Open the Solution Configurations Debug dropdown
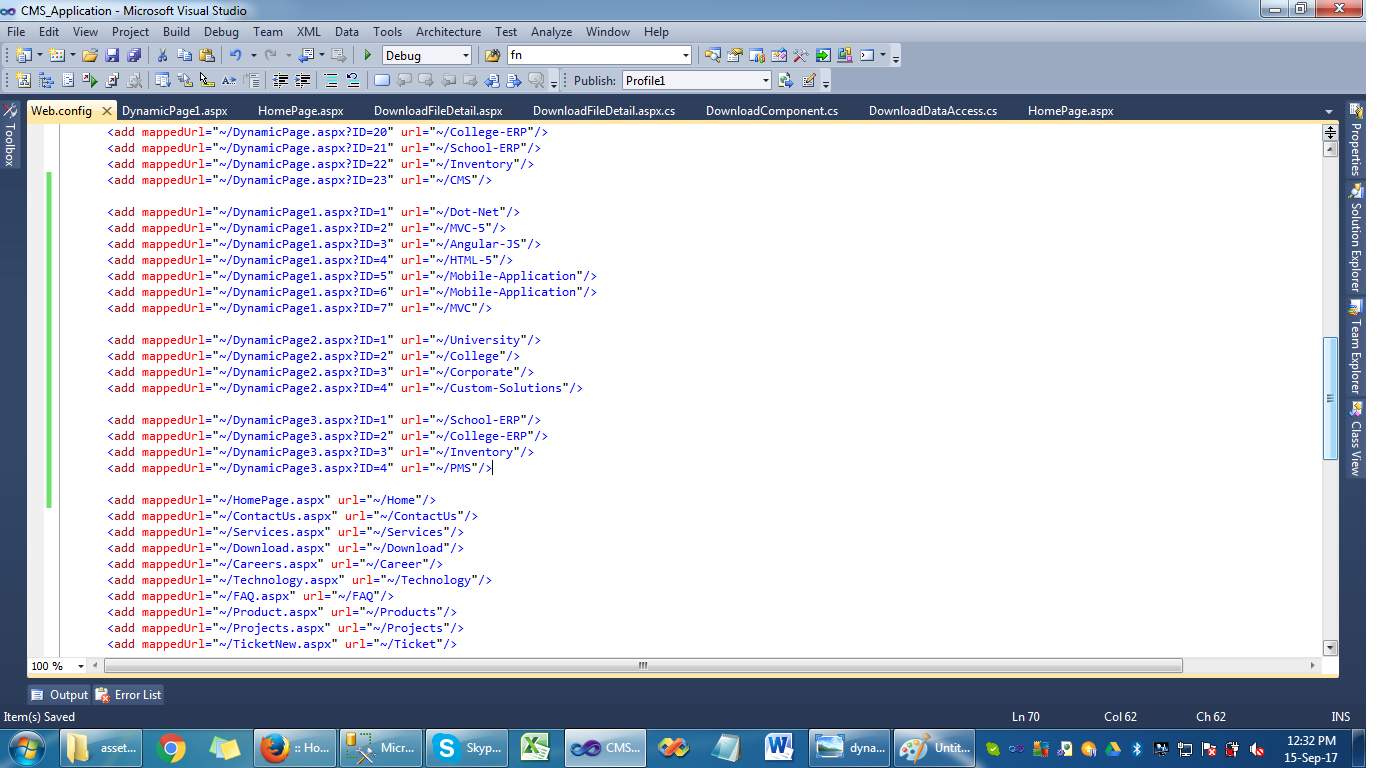Screen dimensions: 1390x768 tap(464, 56)
